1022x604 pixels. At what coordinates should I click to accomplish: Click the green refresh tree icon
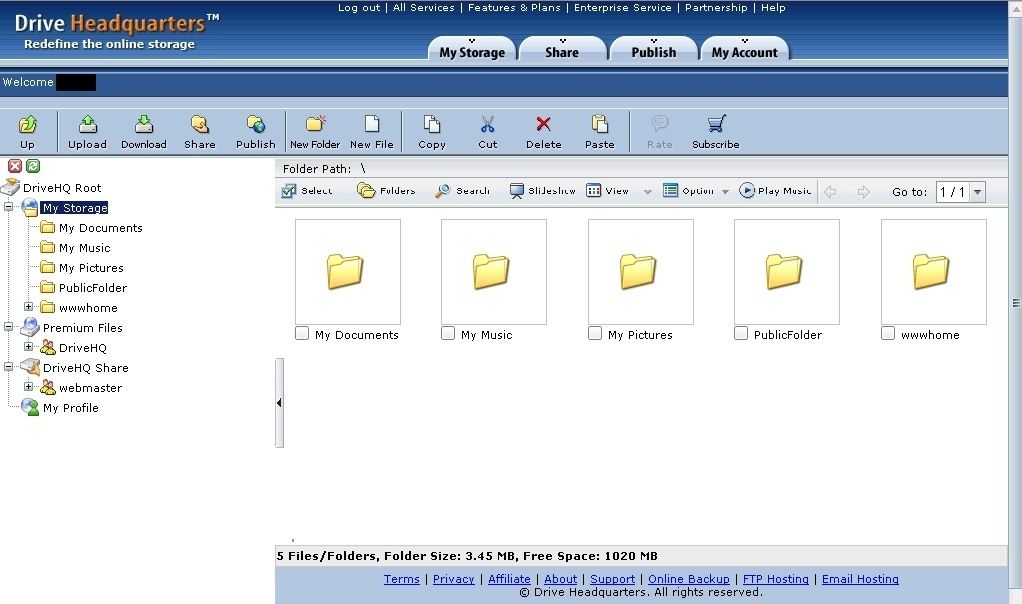click(x=33, y=166)
